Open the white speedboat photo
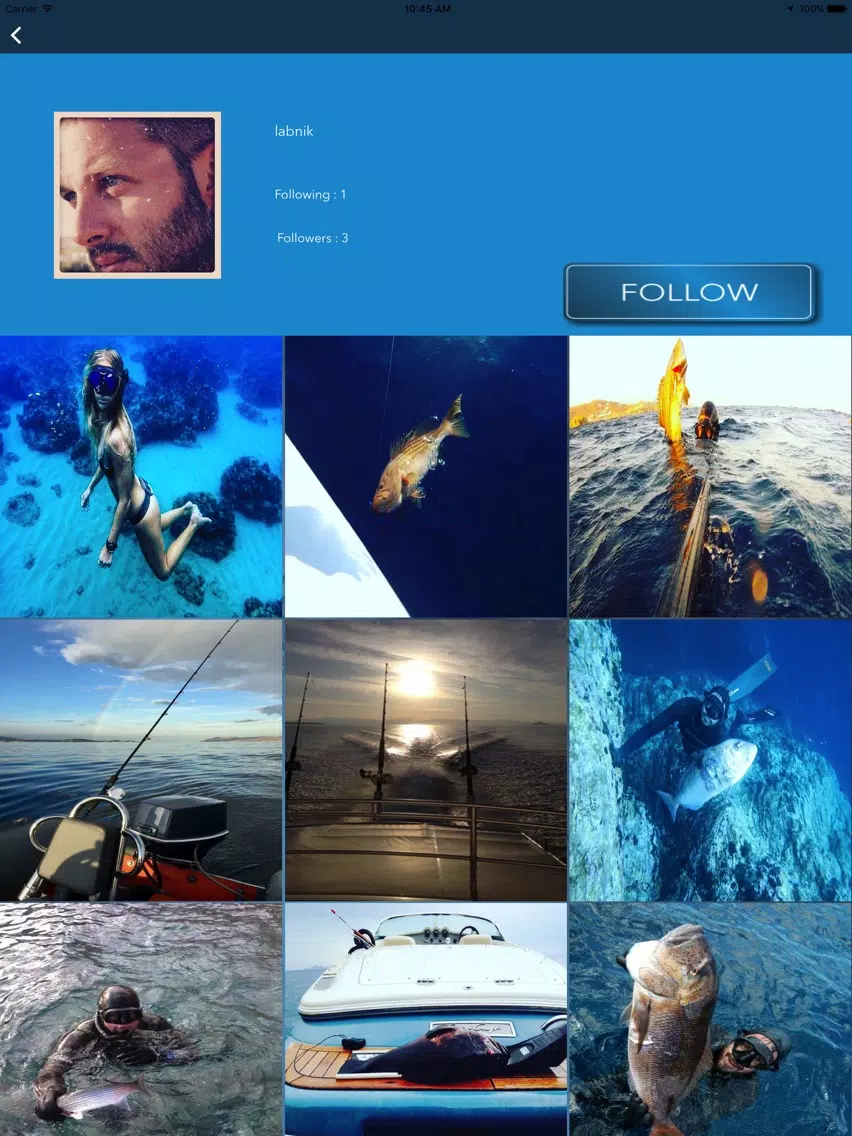 [426, 1019]
